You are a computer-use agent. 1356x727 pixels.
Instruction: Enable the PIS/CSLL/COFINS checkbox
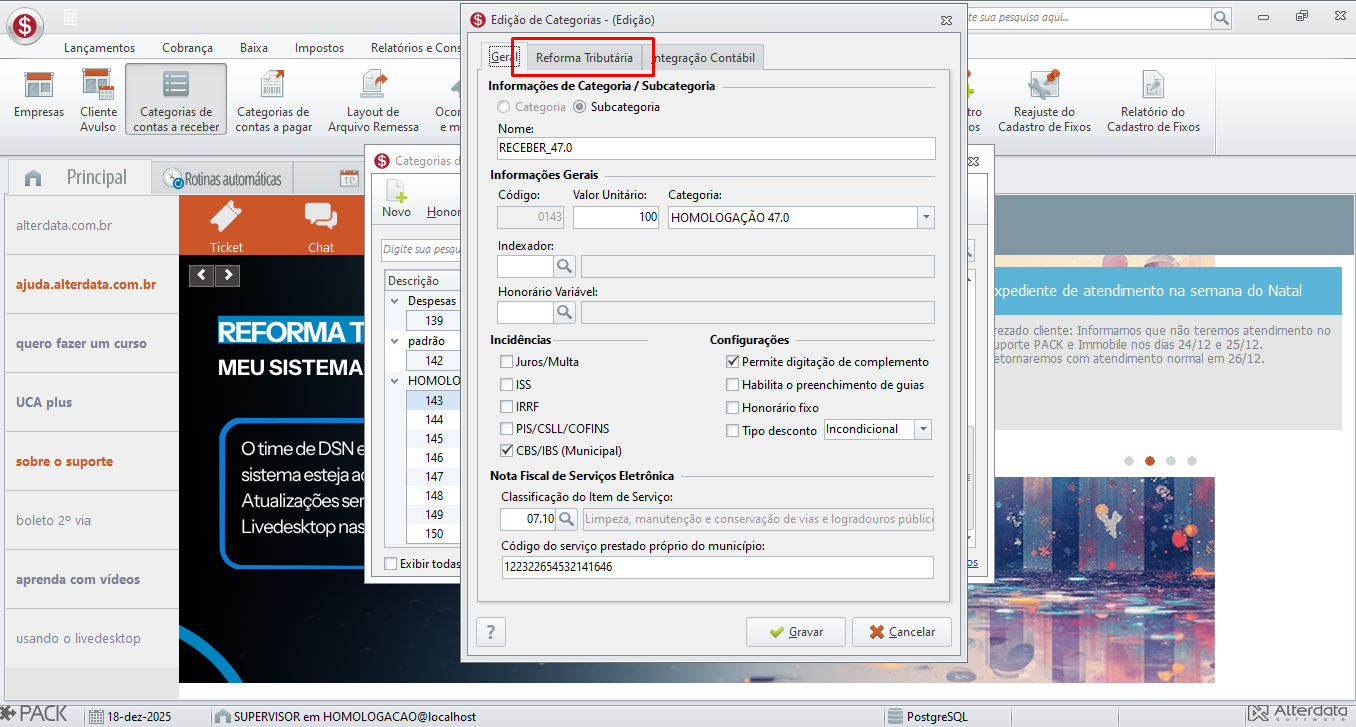coord(507,428)
